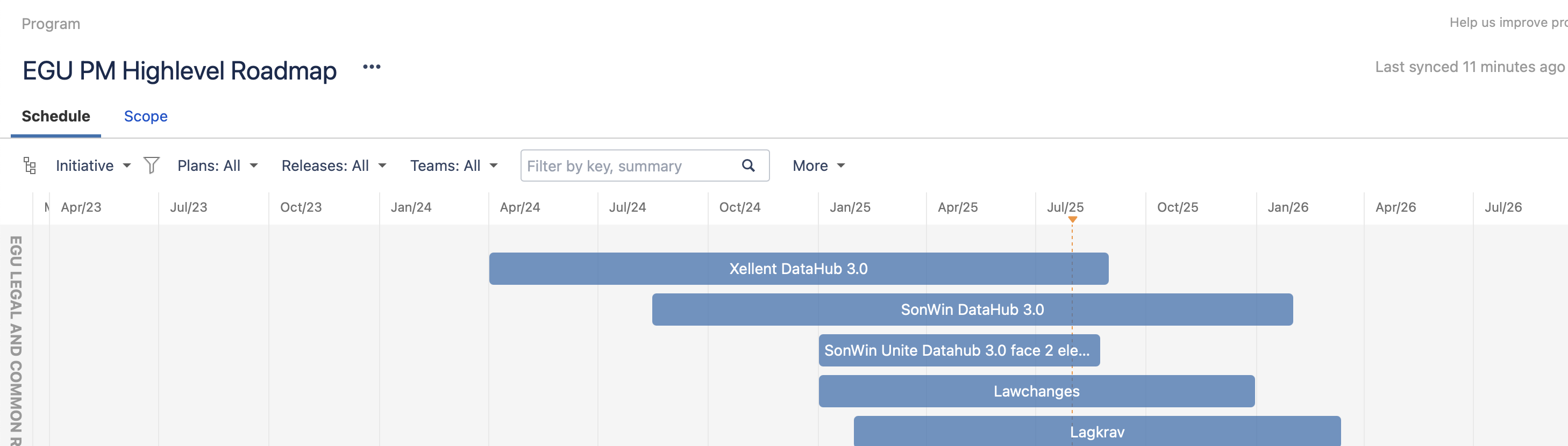Click the Apr/24 timeline header
The width and height of the screenshot is (1568, 446).
520,207
